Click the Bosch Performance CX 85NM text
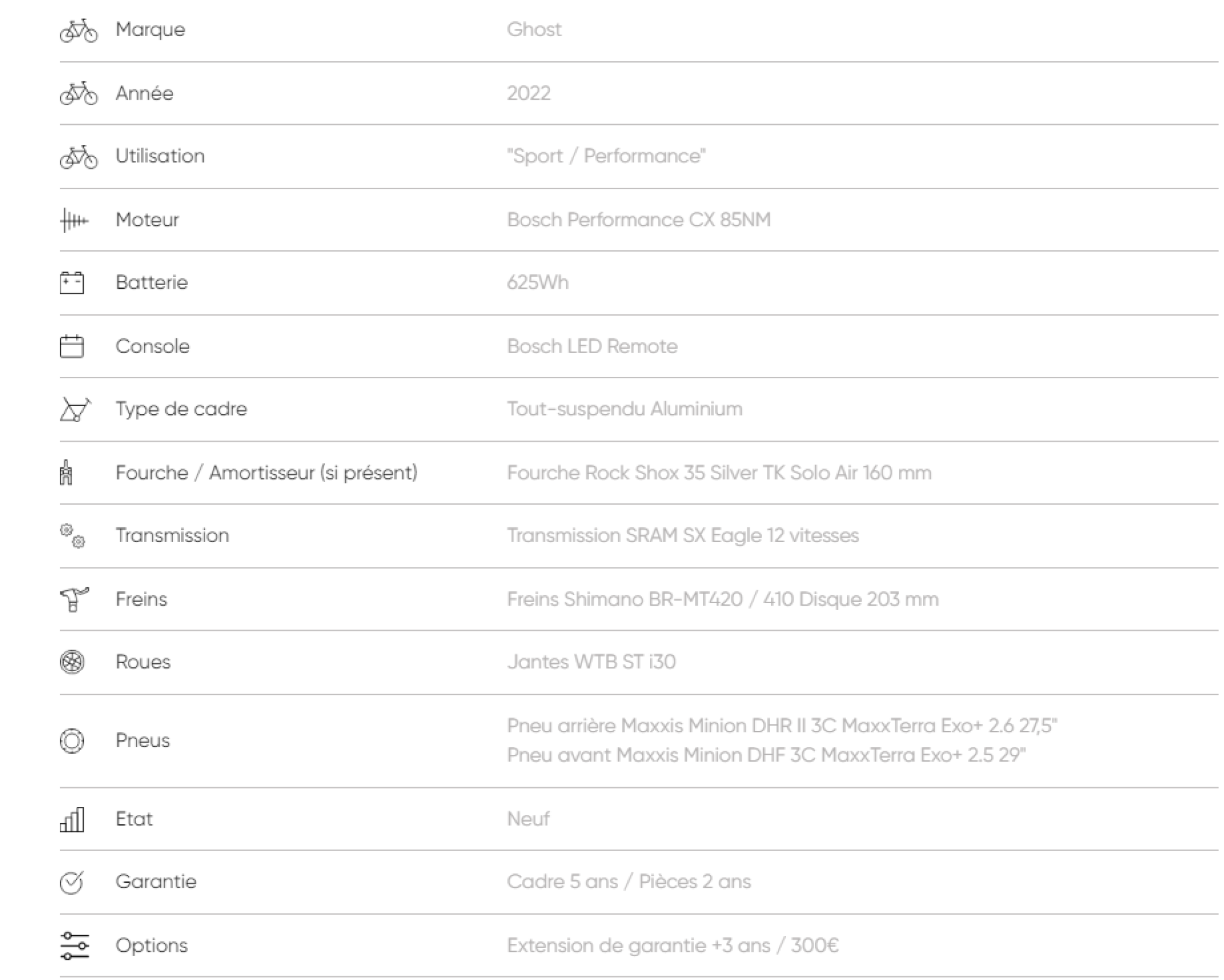Image resolution: width=1224 pixels, height=980 pixels. tap(638, 220)
